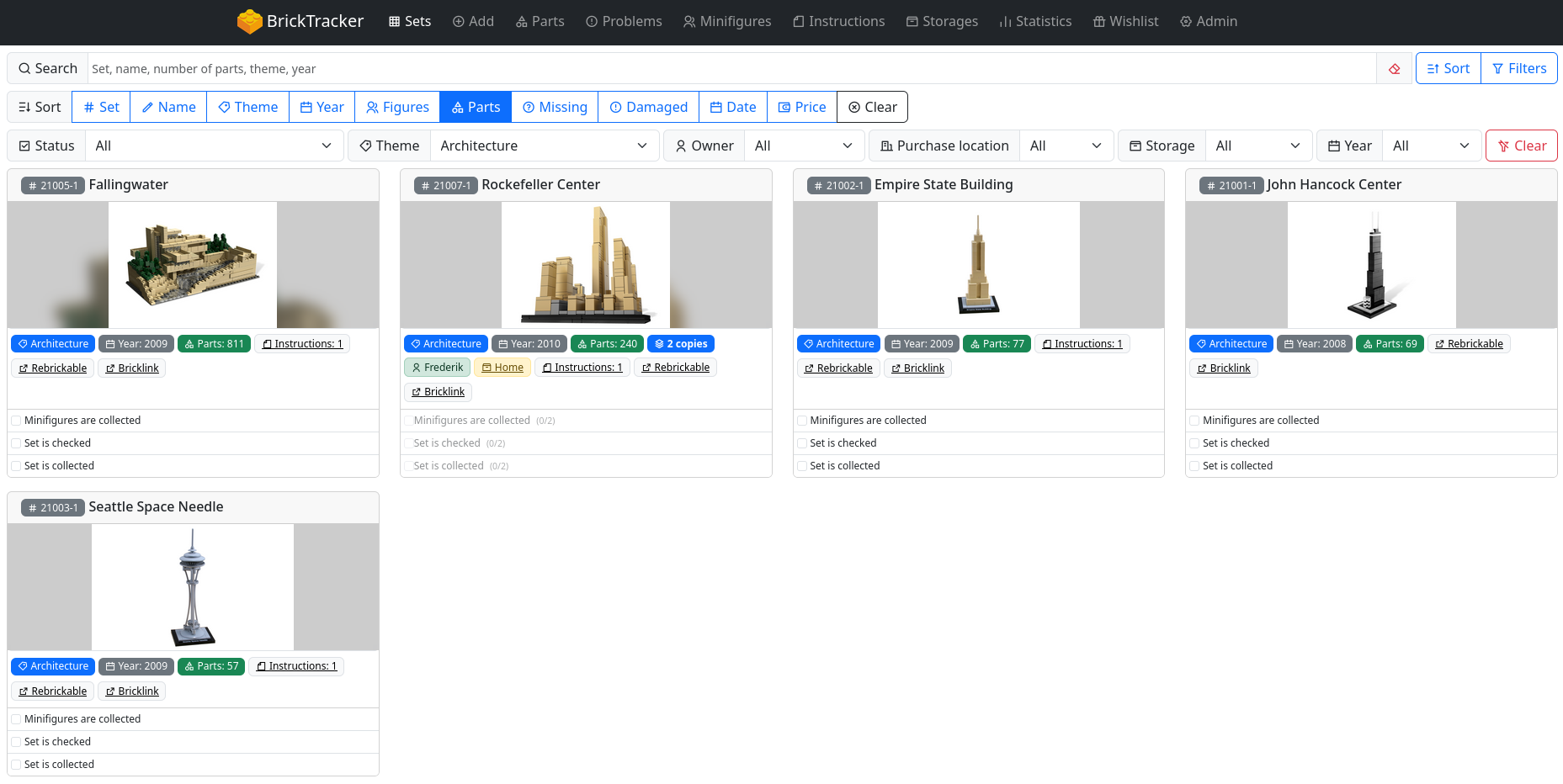Check 'Set is collected' for Fallingwater
Viewport: 1563px width, 784px height.
tap(16, 466)
